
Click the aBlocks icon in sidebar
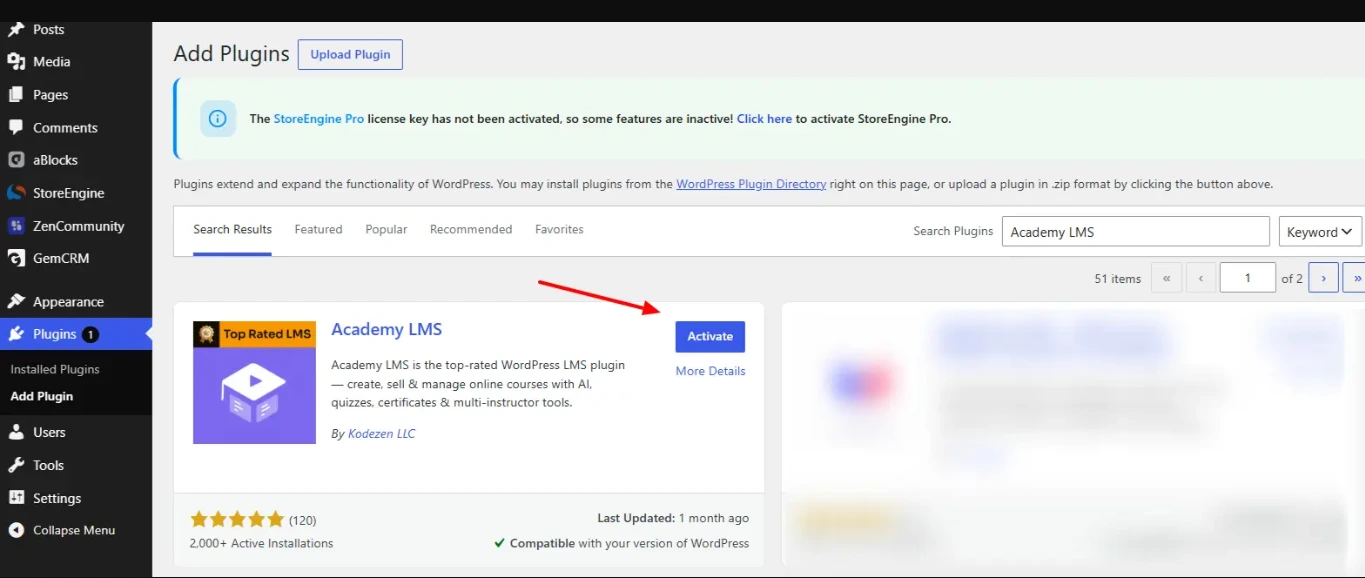[16, 160]
